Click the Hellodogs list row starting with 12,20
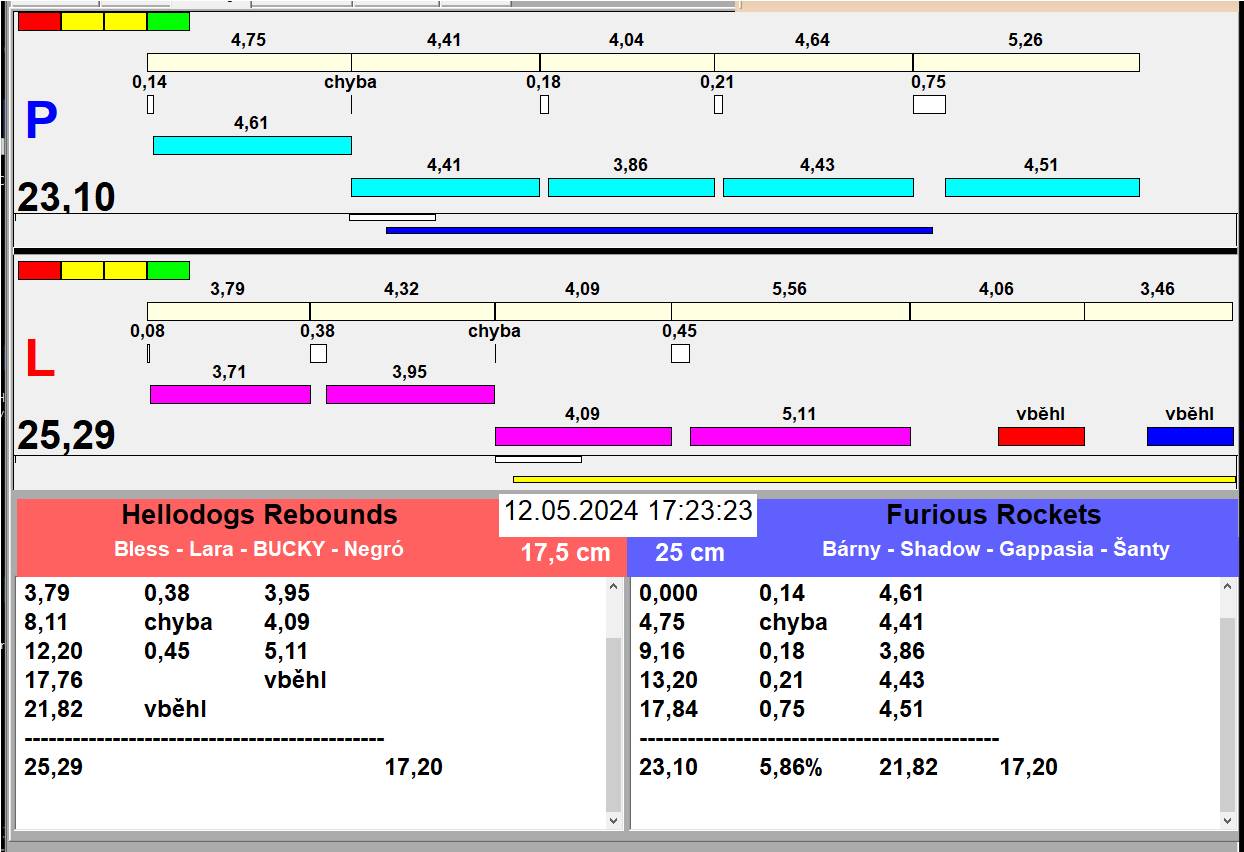1244x852 pixels. 310,651
